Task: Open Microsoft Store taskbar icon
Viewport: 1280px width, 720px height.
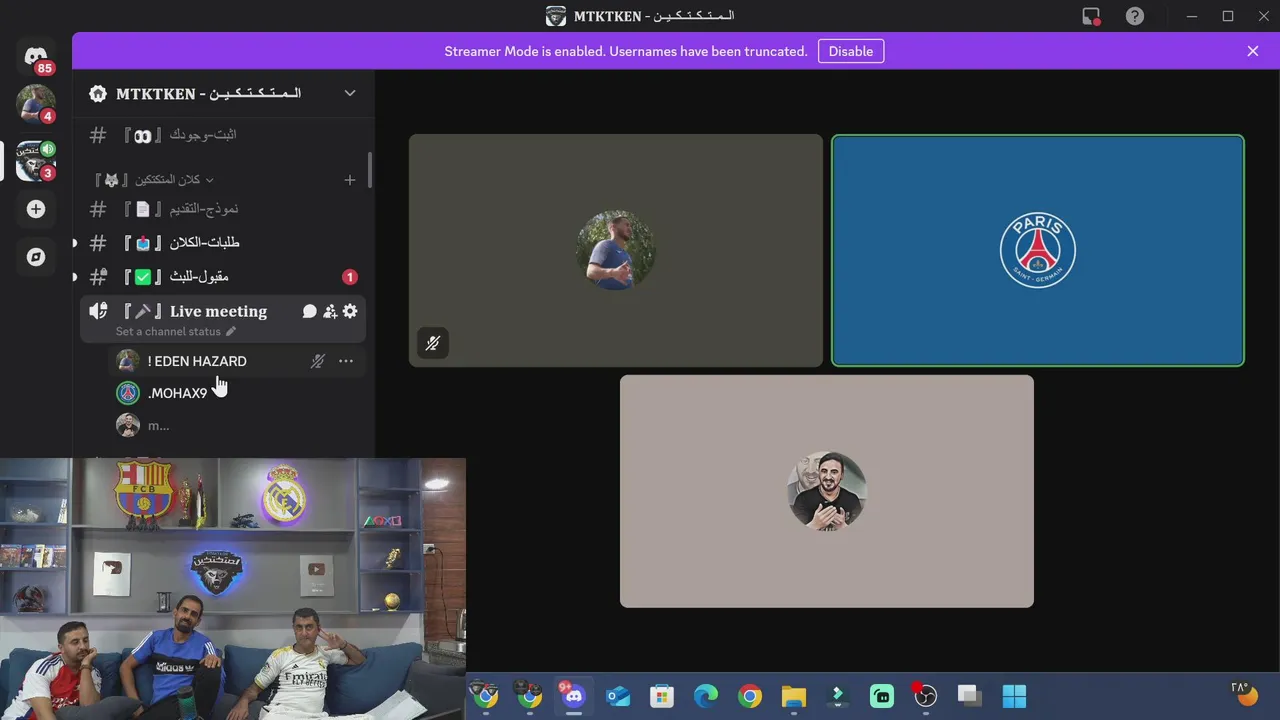Action: (x=662, y=696)
